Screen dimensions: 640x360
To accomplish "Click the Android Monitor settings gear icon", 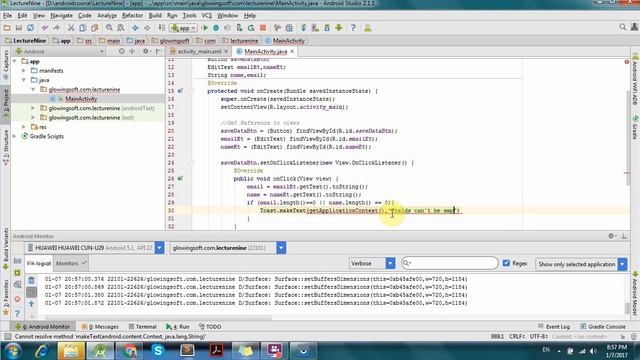I will click(611, 236).
